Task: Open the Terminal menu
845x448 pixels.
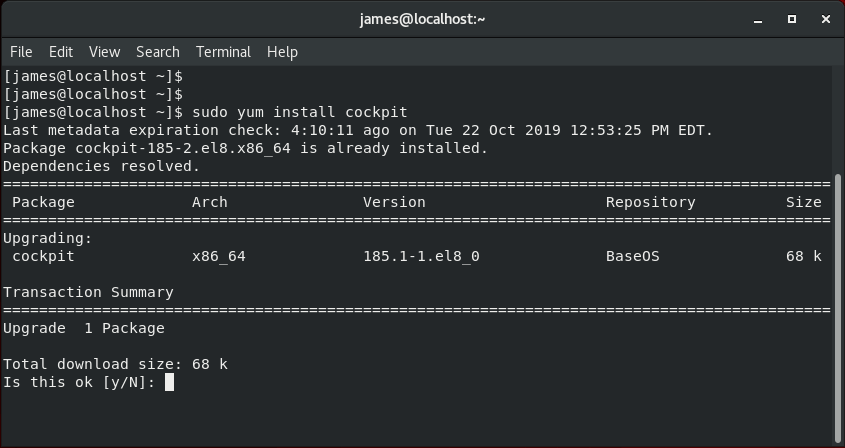Action: [223, 52]
